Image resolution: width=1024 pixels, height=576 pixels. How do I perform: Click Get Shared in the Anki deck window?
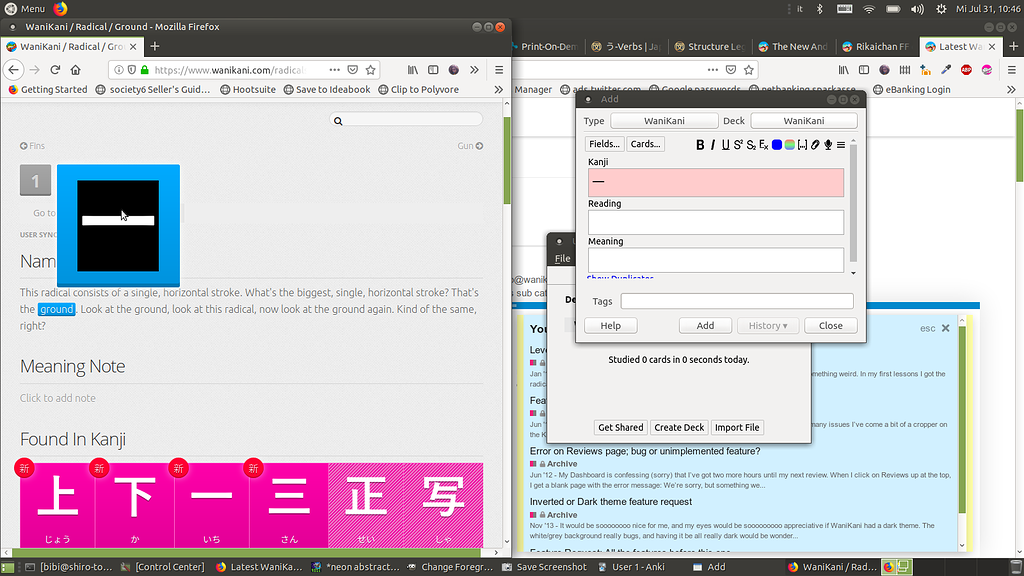[620, 427]
